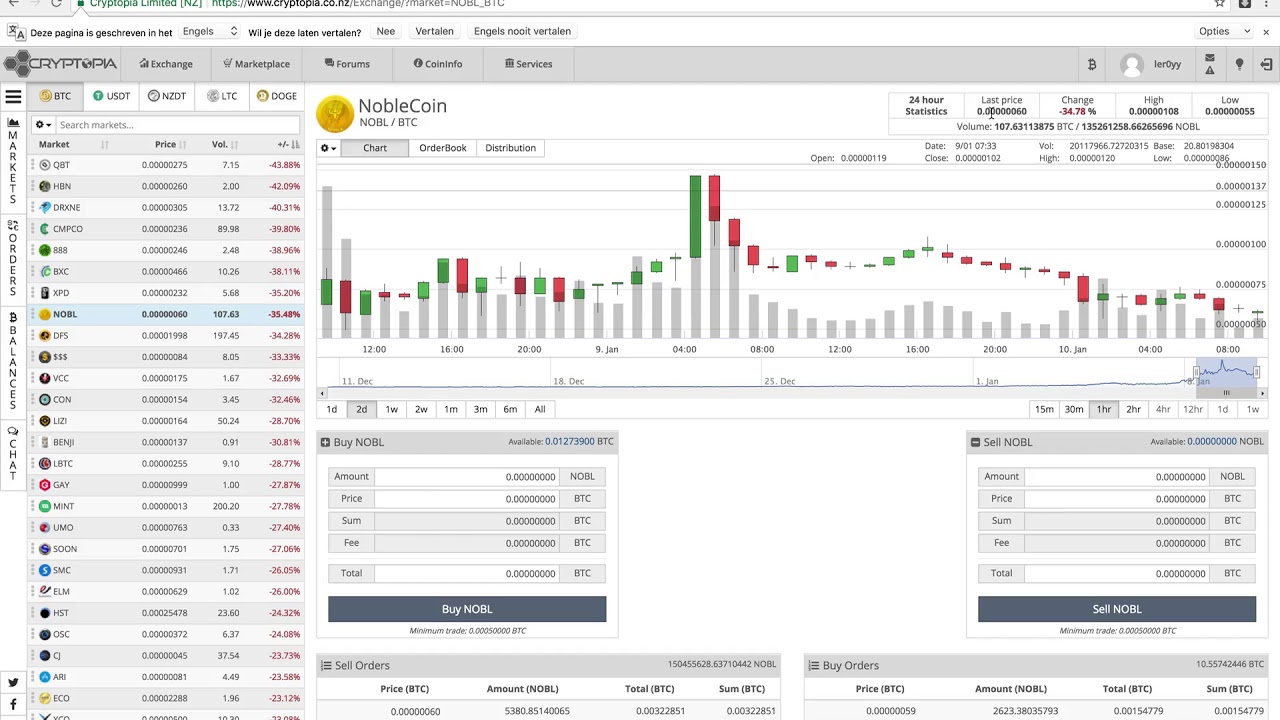
Task: Switch to the USDT base market tab
Action: click(x=111, y=96)
